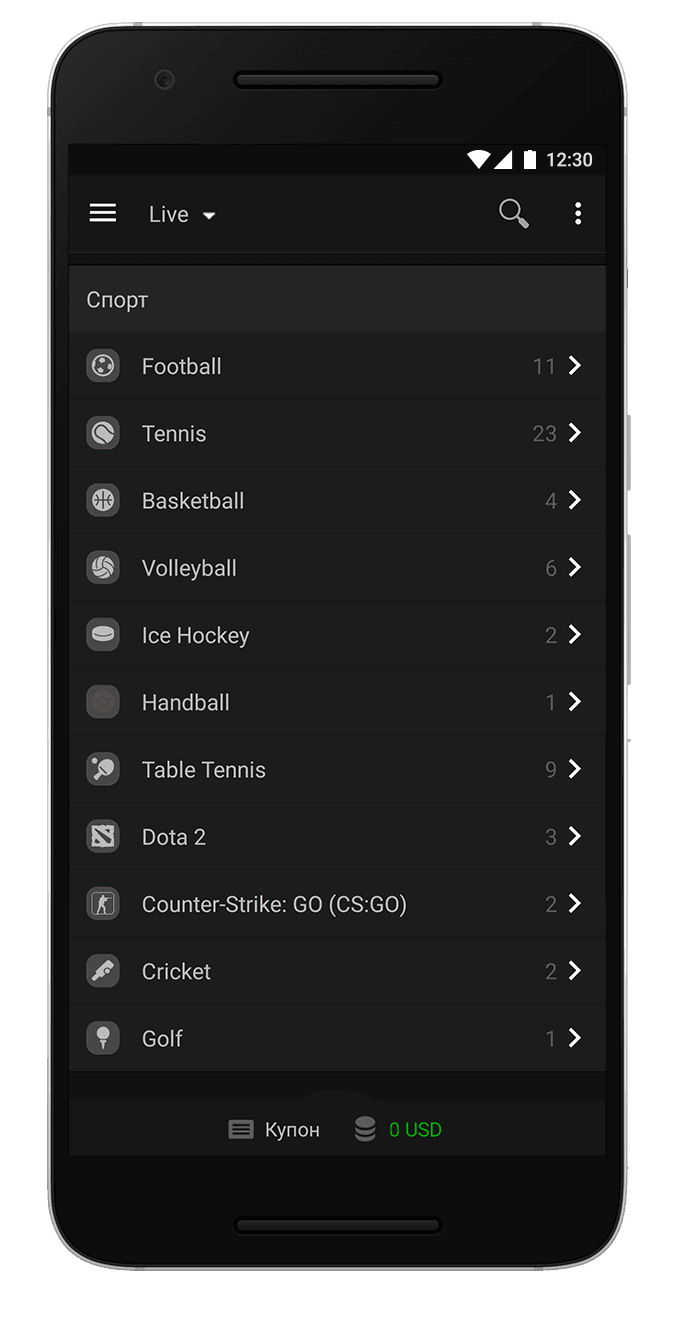Tap the Ice Hockey puck icon

(103, 635)
